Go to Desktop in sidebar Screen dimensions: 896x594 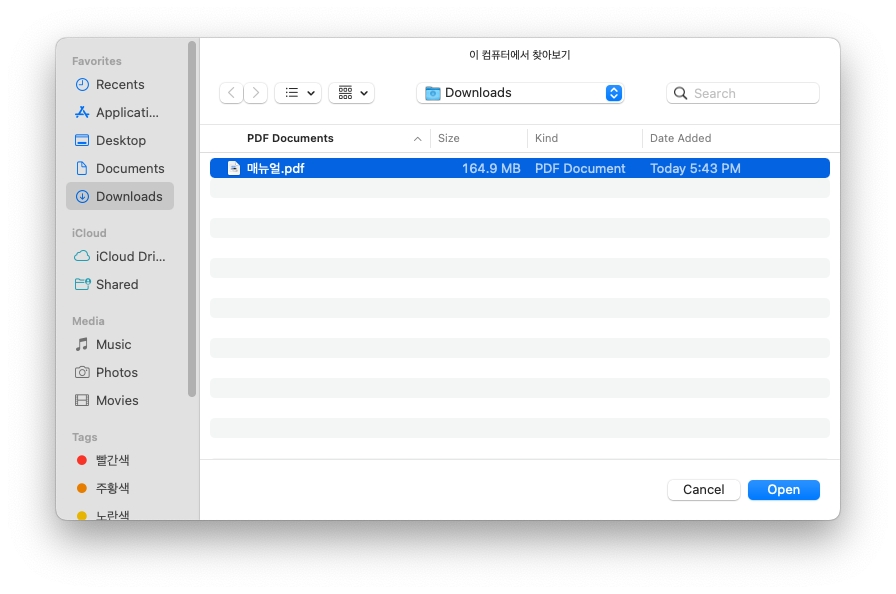tap(120, 141)
